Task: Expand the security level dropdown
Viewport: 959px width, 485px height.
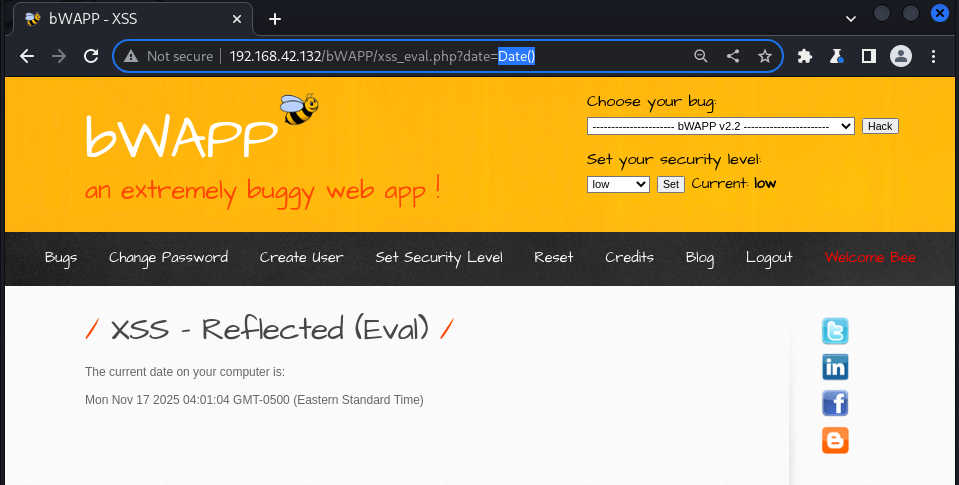Action: click(618, 184)
